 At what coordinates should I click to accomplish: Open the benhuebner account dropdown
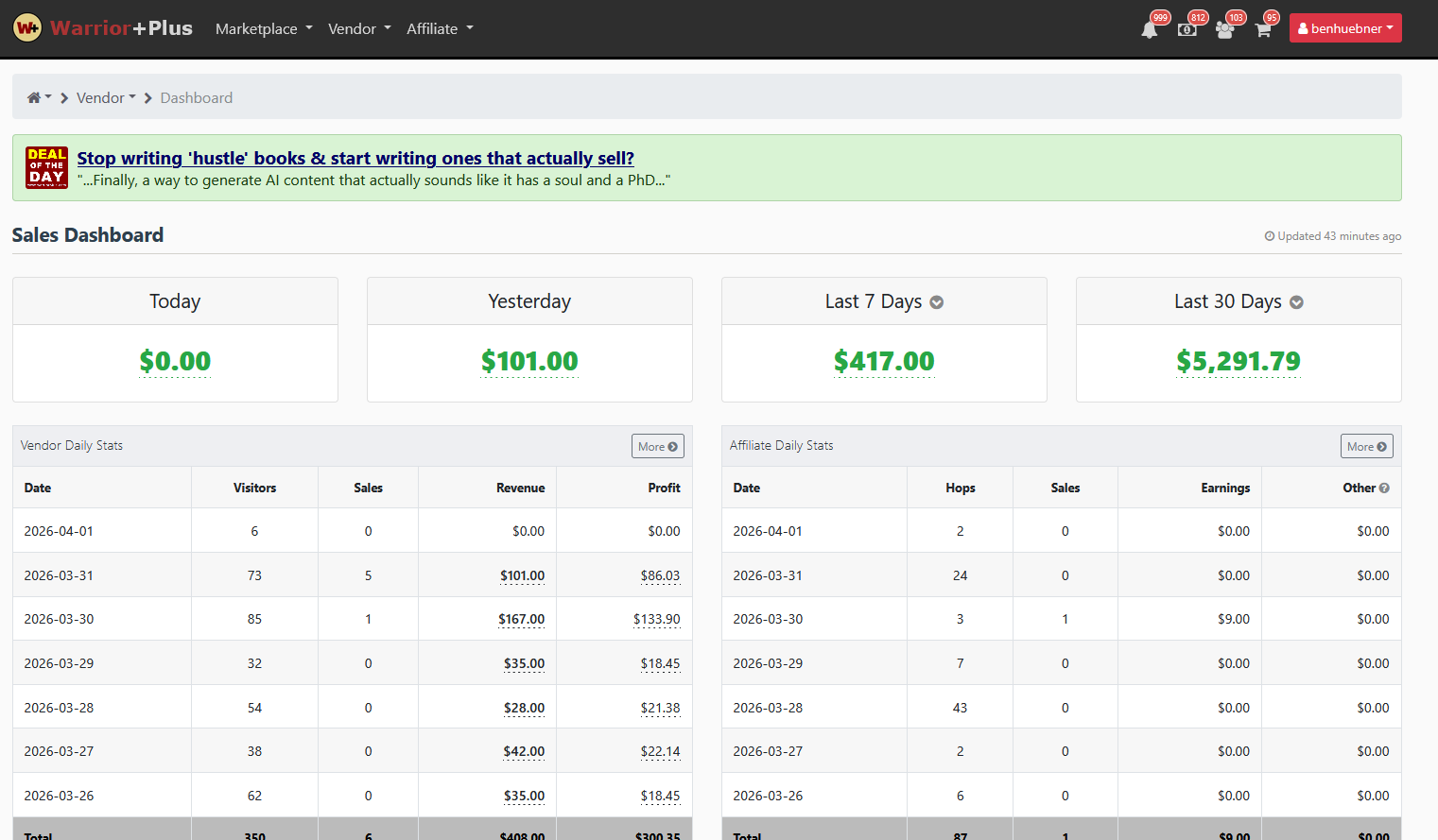click(x=1344, y=26)
